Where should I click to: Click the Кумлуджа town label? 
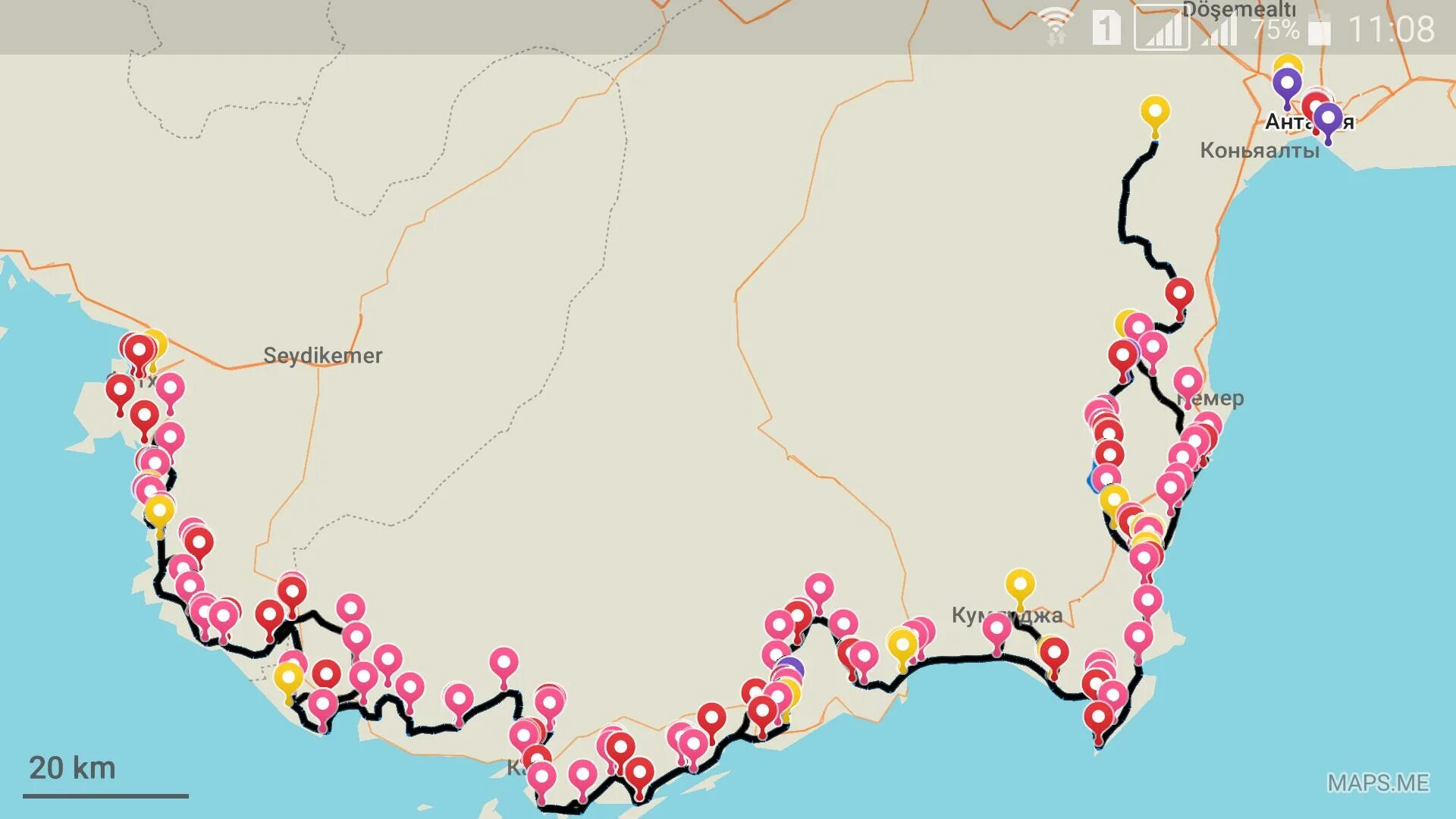[x=1007, y=615]
